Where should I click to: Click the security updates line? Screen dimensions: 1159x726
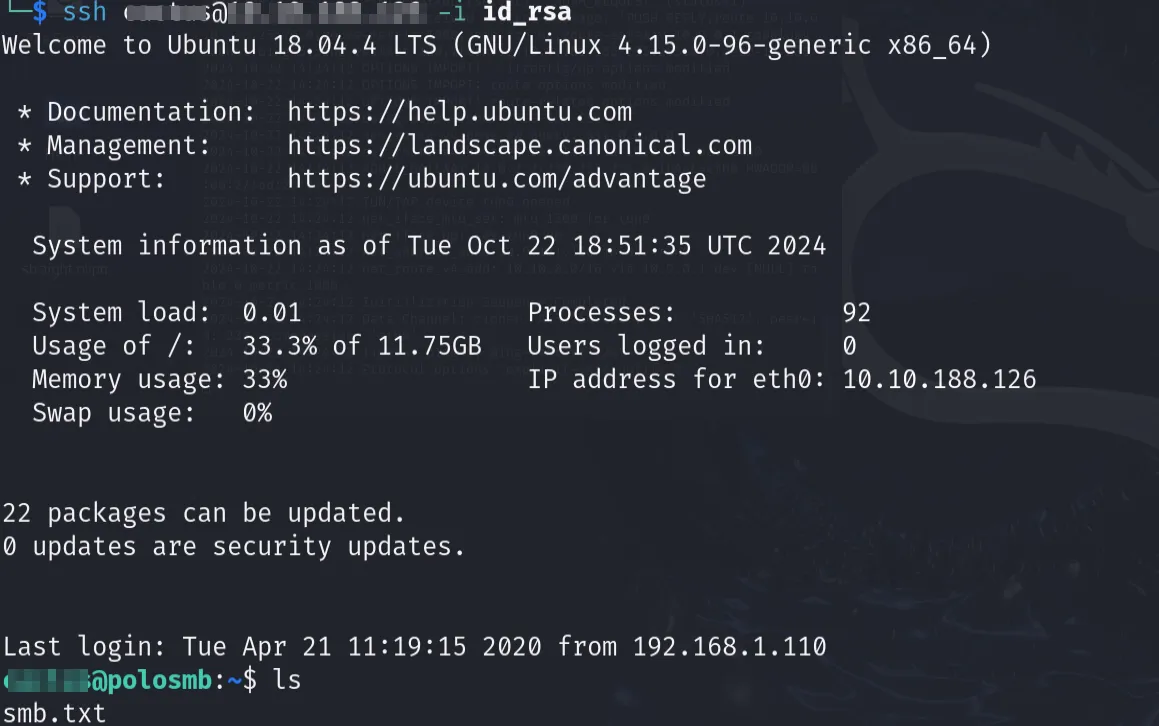coord(233,547)
